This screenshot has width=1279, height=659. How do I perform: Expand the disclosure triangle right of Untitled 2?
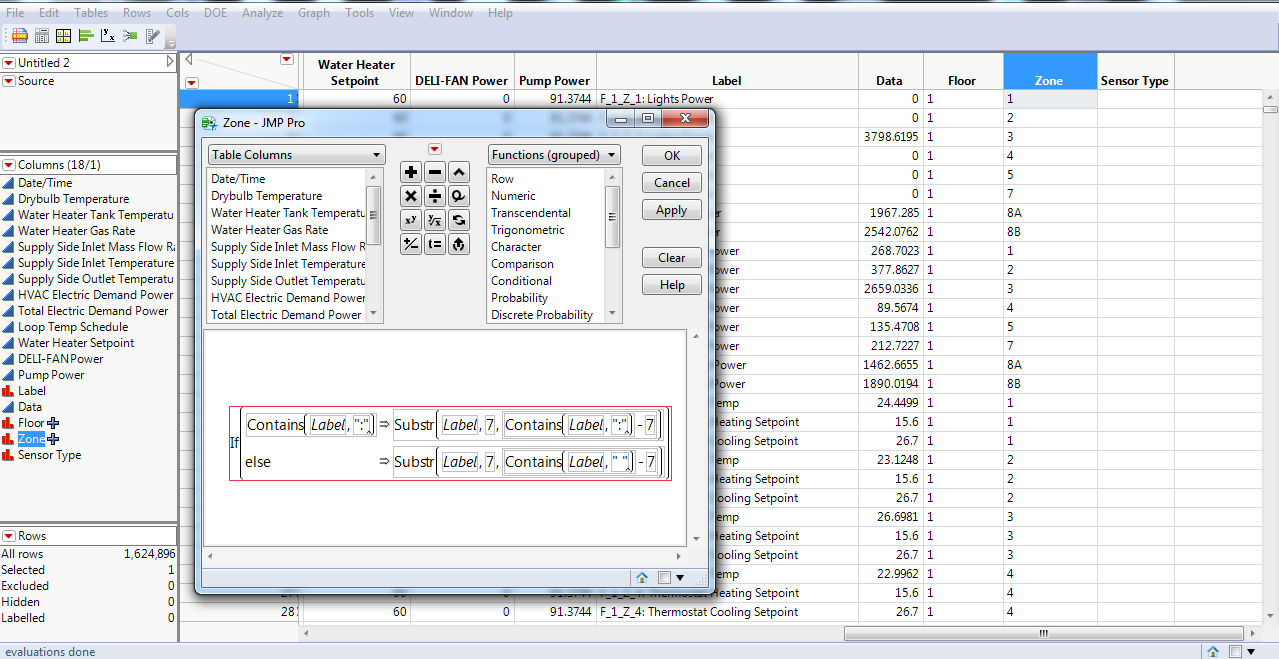170,62
